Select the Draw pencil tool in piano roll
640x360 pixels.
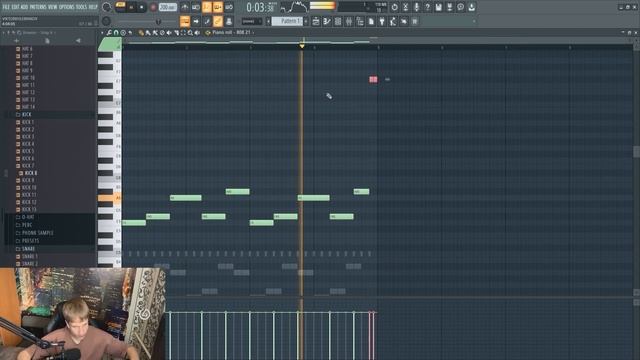tap(141, 33)
